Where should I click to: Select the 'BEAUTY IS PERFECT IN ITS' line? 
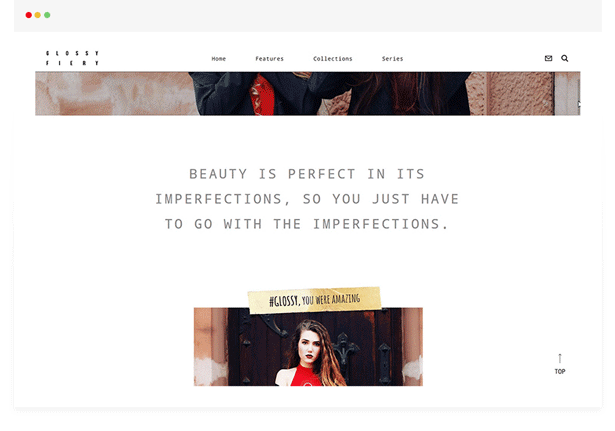[307, 174]
